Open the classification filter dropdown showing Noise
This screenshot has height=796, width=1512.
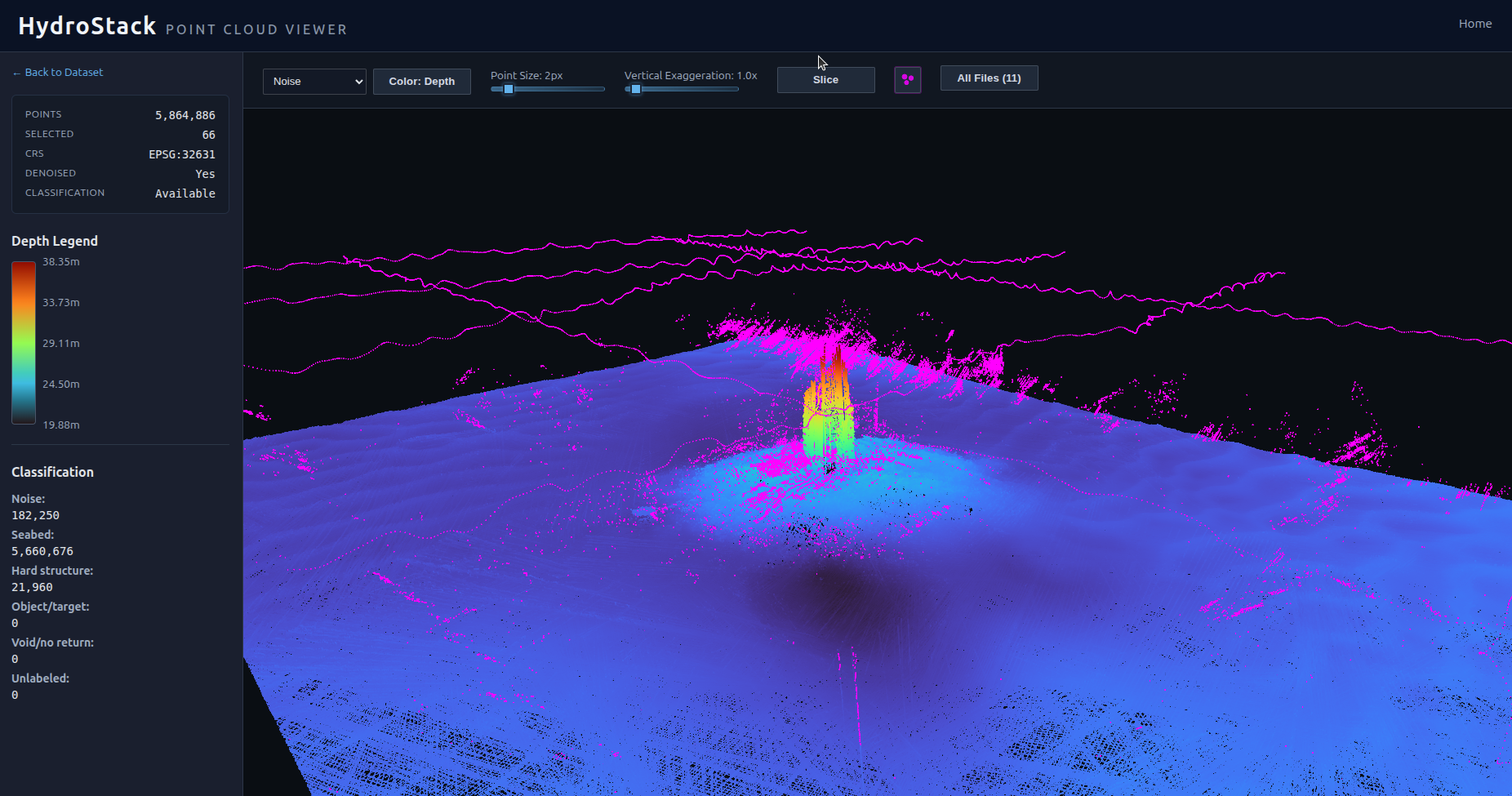point(314,81)
